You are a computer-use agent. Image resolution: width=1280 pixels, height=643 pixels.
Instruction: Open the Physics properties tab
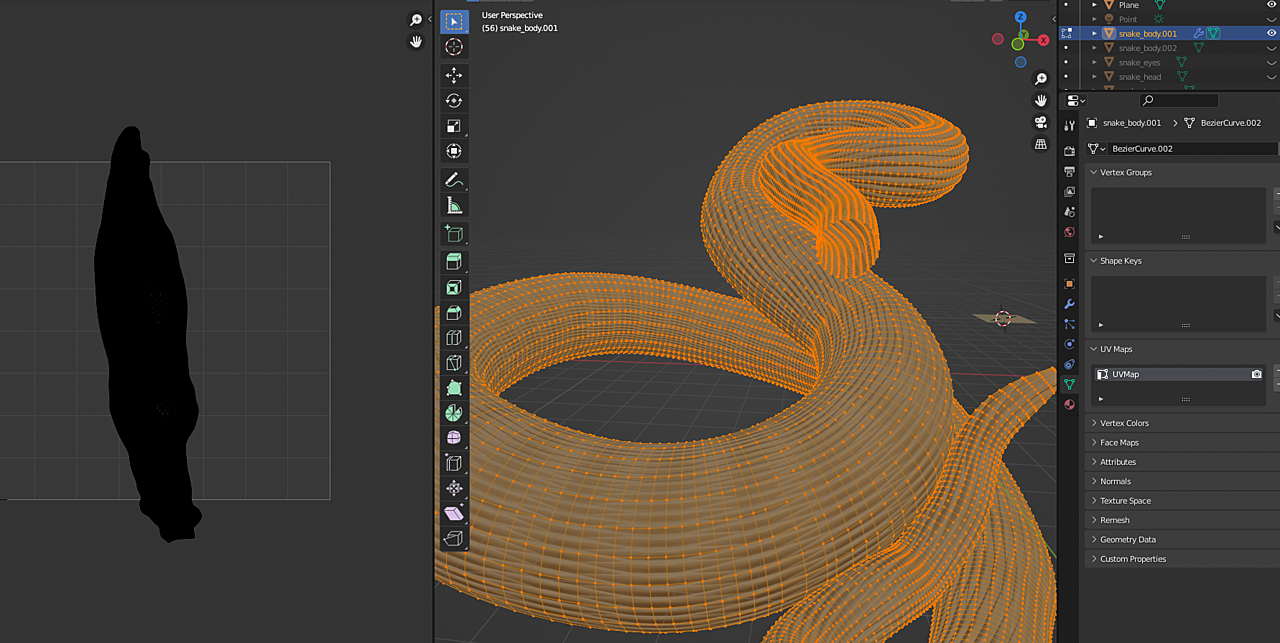coord(1069,344)
